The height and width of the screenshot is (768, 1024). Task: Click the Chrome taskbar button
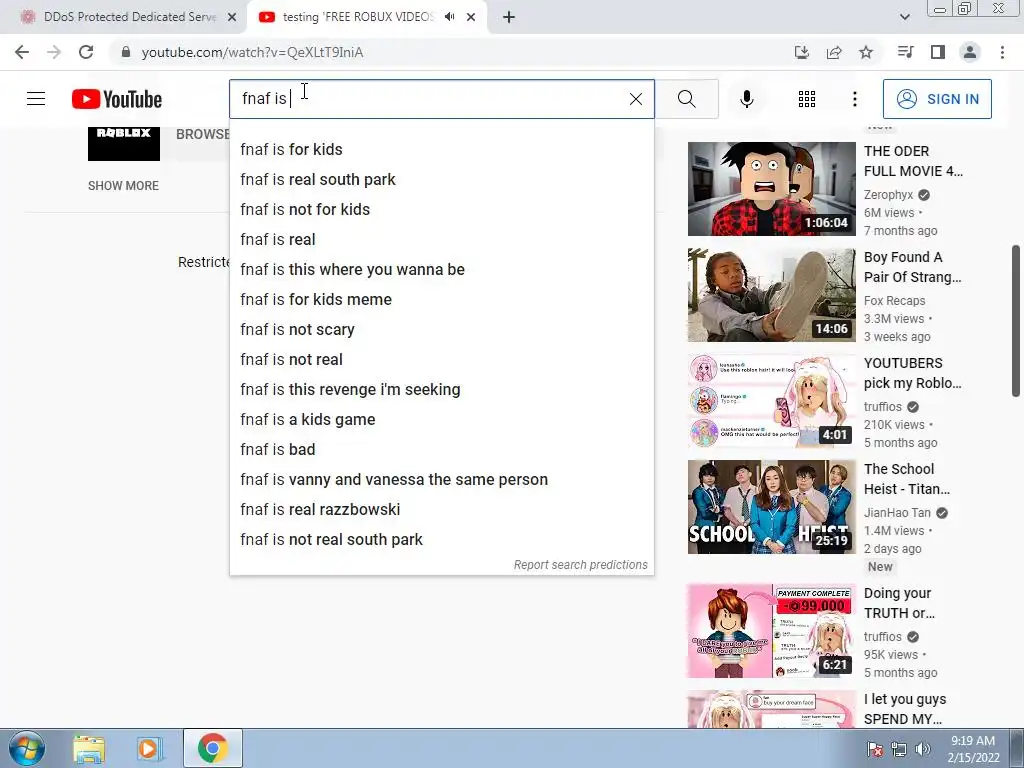[x=213, y=749]
